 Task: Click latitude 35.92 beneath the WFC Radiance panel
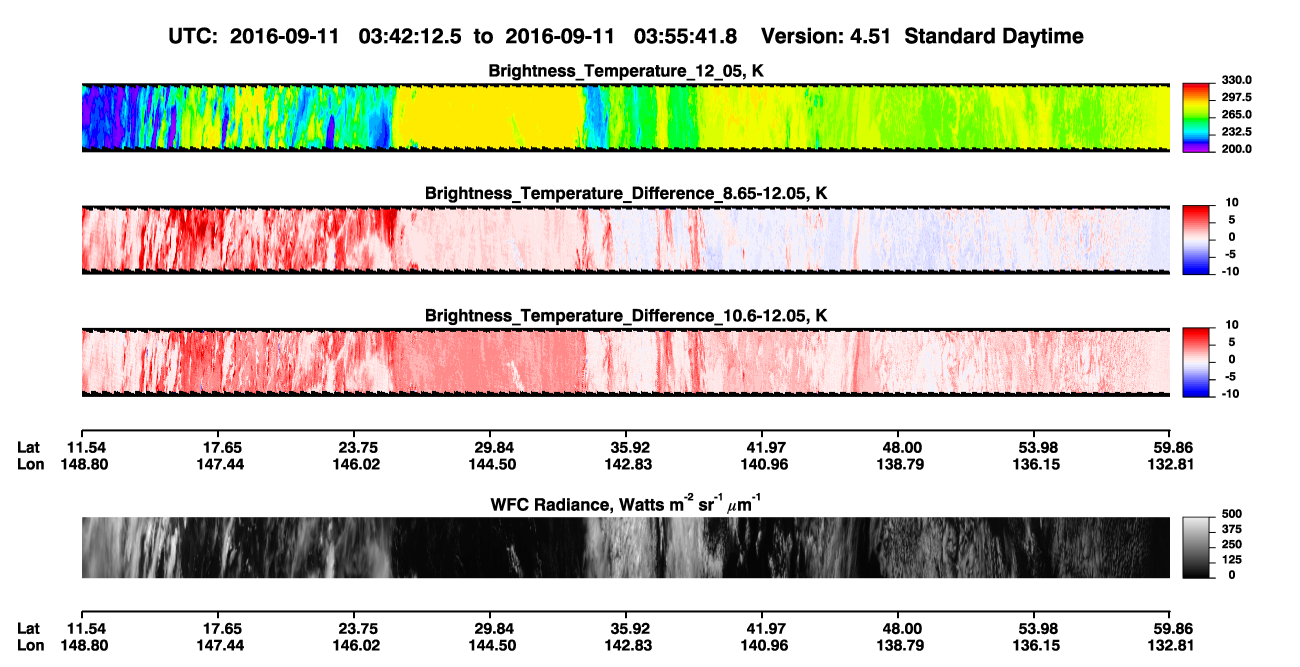(x=629, y=628)
